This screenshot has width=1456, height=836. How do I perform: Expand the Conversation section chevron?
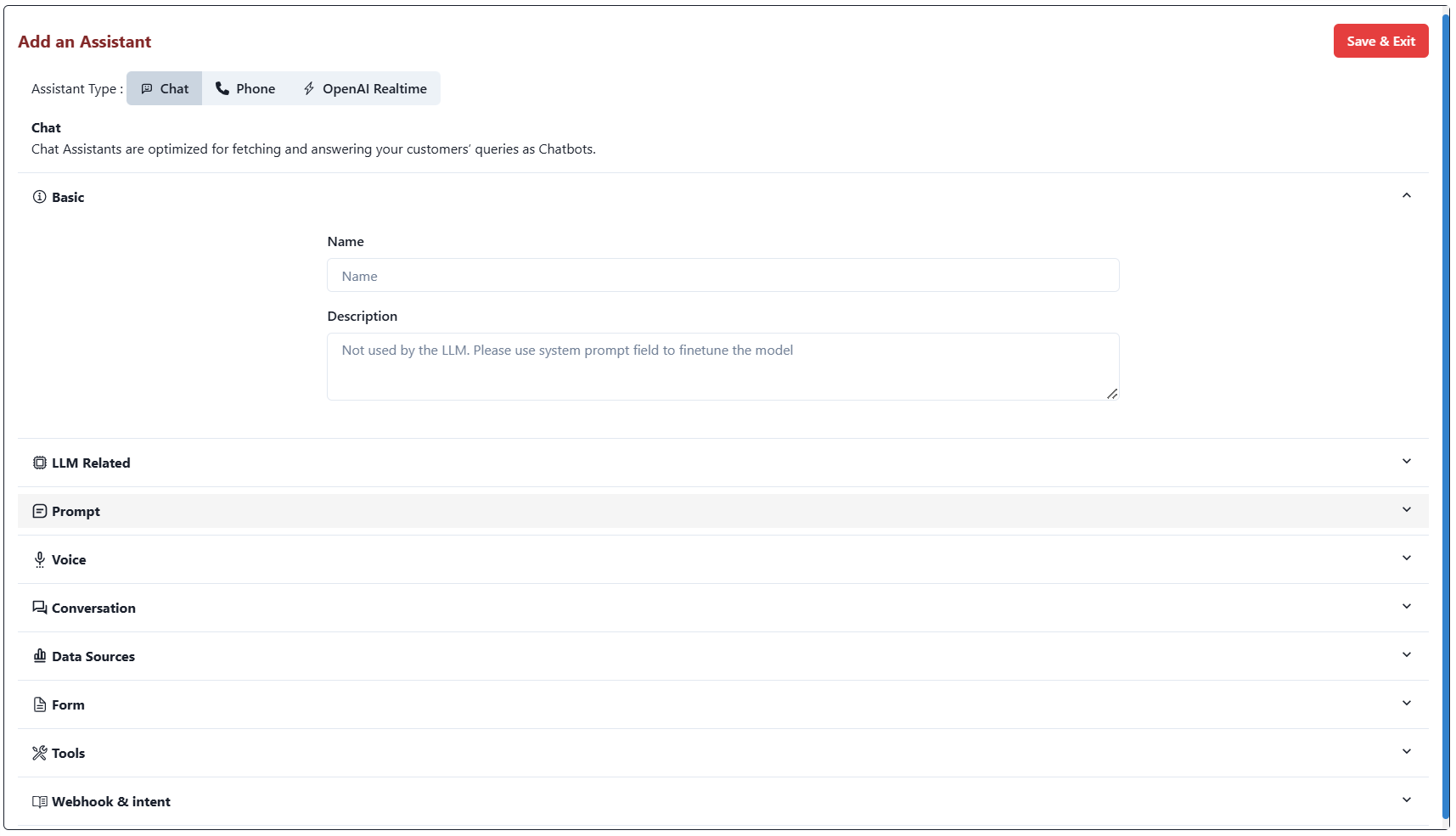click(1407, 606)
